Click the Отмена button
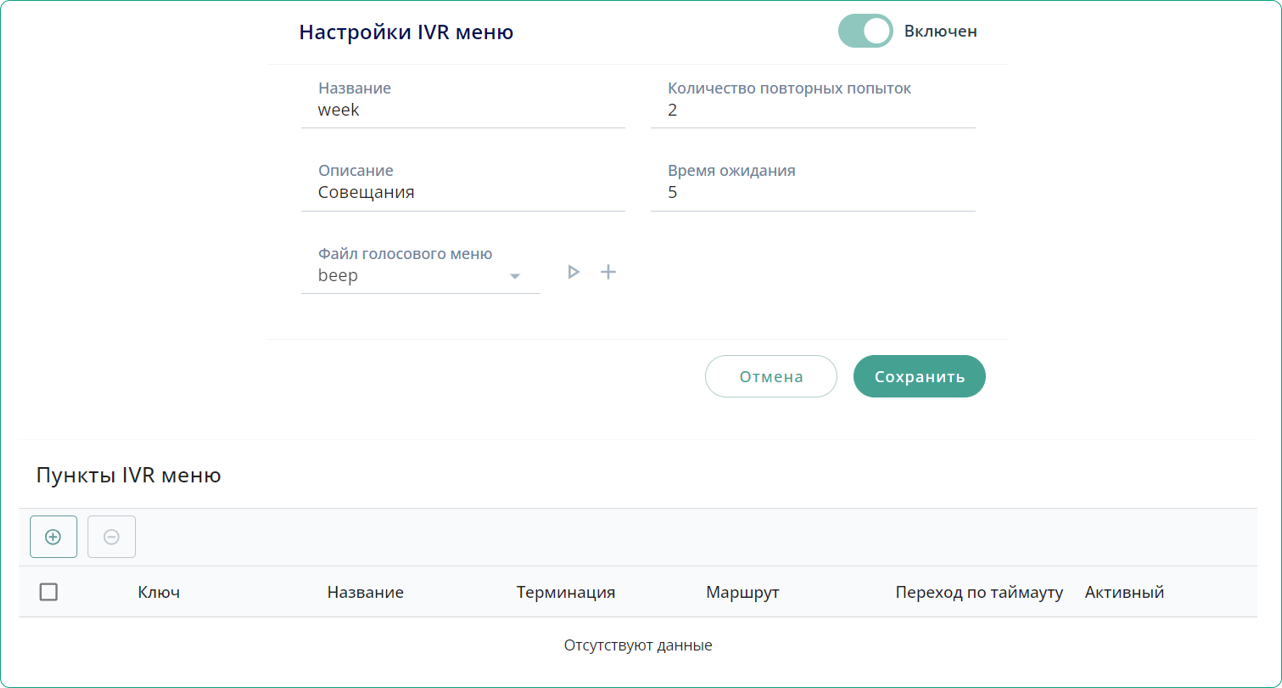Screen dimensions: 1282x688 [x=770, y=377]
